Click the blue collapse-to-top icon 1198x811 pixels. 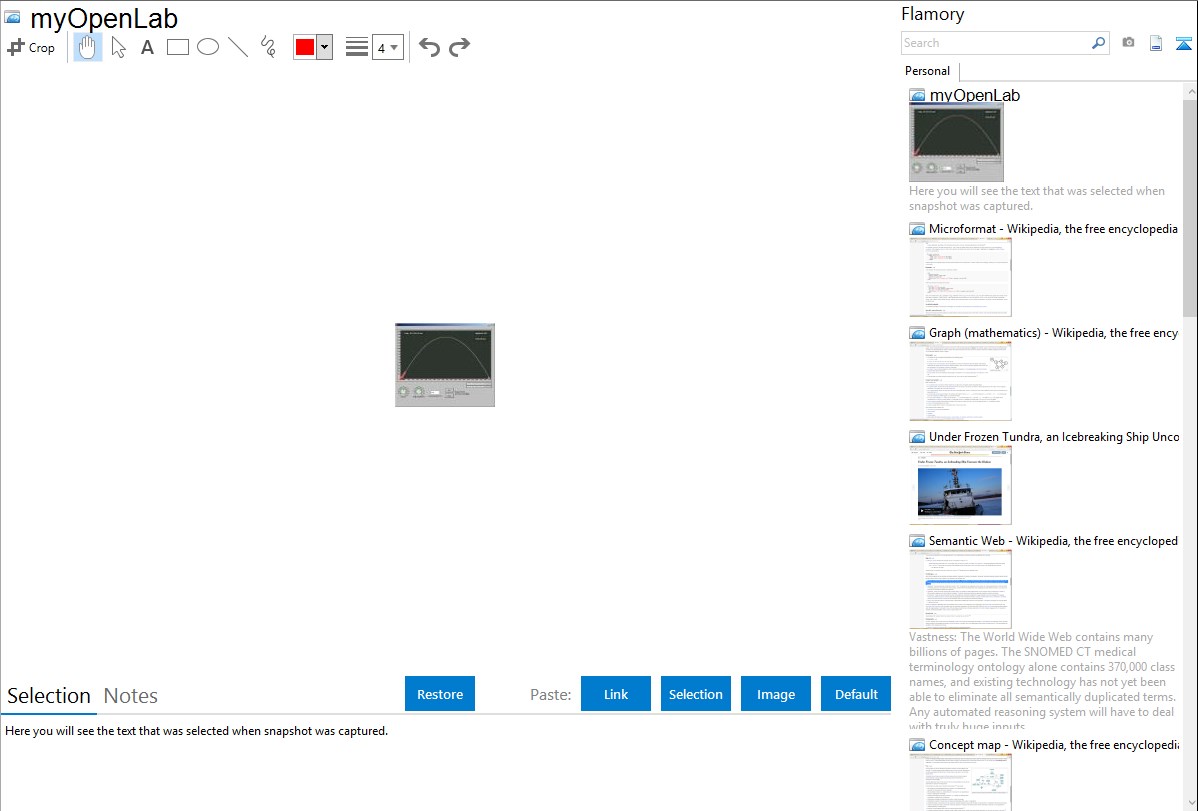point(1183,43)
